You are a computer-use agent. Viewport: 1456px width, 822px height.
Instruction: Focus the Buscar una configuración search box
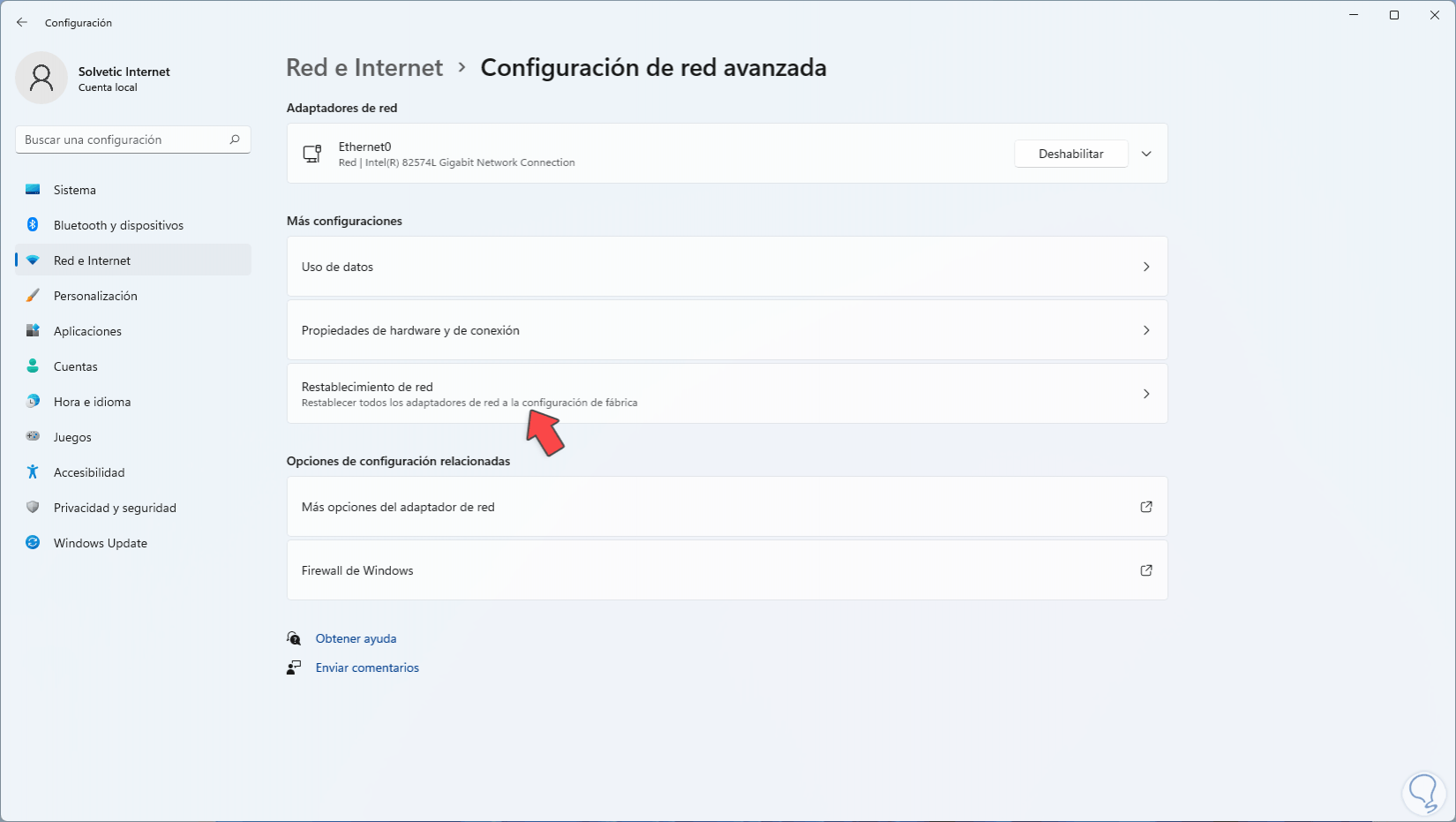tap(133, 140)
